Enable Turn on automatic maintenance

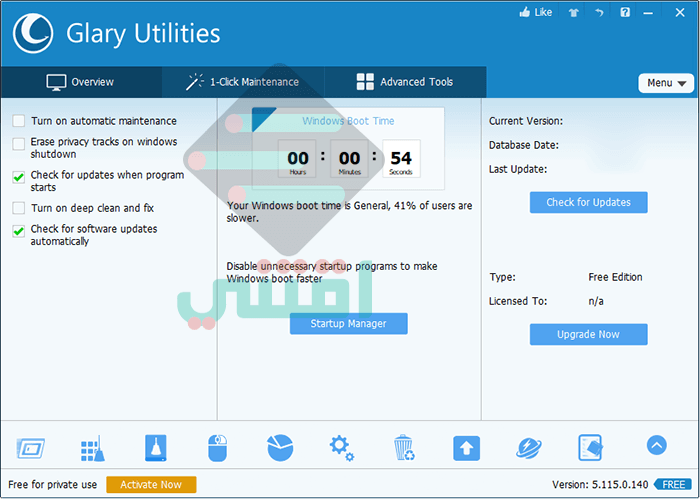tap(19, 121)
